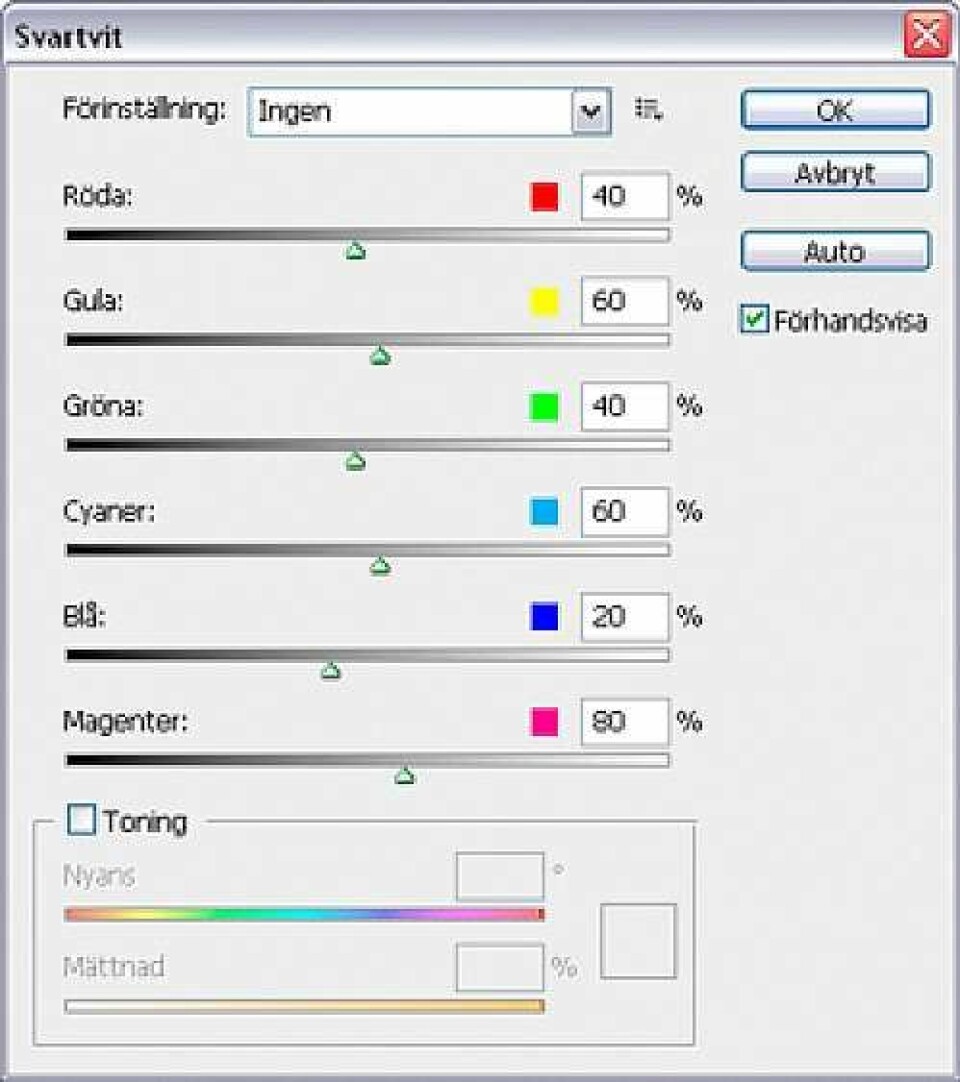Apply the Auto button
The height and width of the screenshot is (1082, 960).
coord(835,251)
